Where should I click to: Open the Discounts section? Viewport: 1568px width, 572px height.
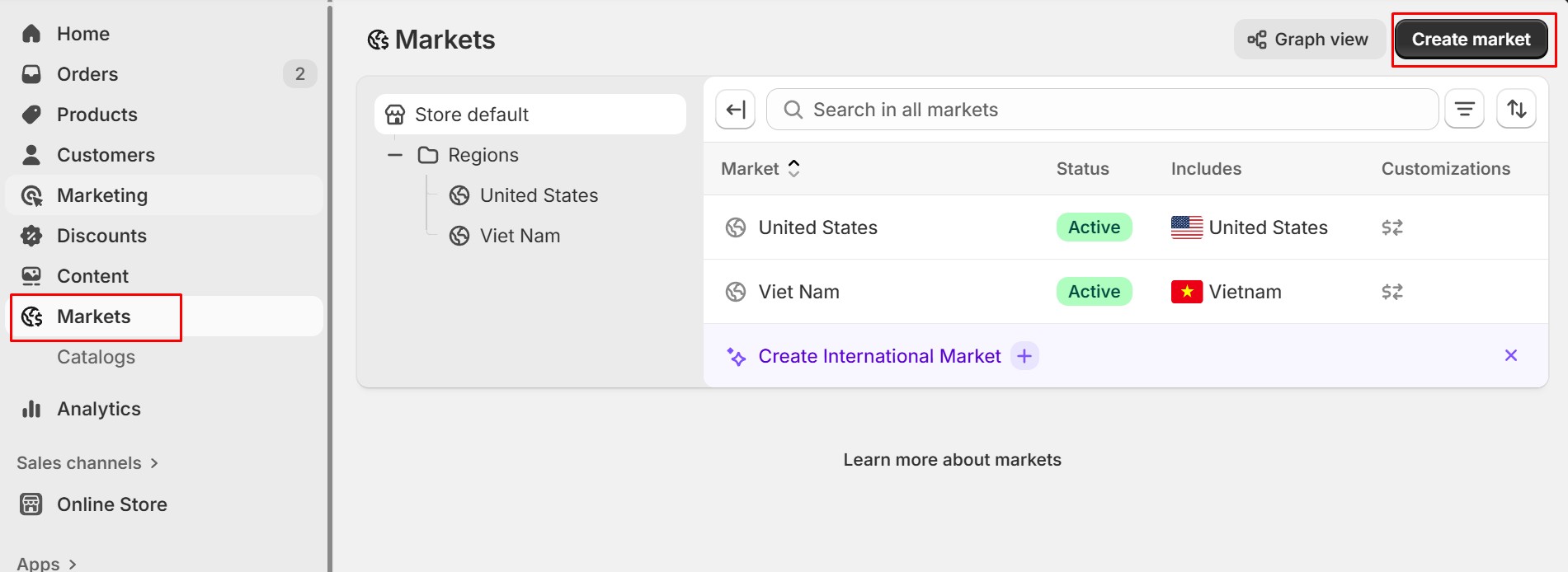click(101, 236)
